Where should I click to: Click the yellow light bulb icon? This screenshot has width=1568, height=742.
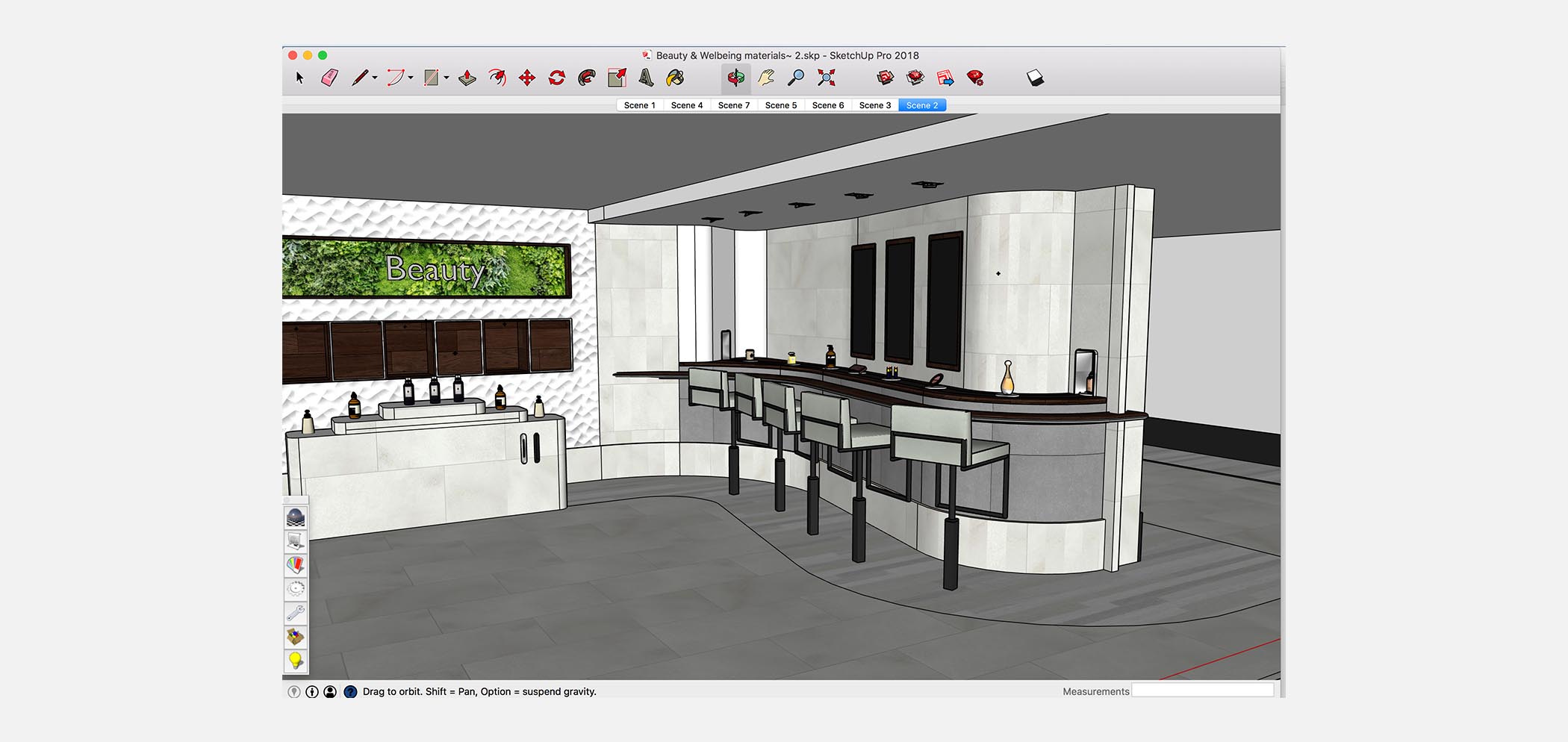point(296,661)
